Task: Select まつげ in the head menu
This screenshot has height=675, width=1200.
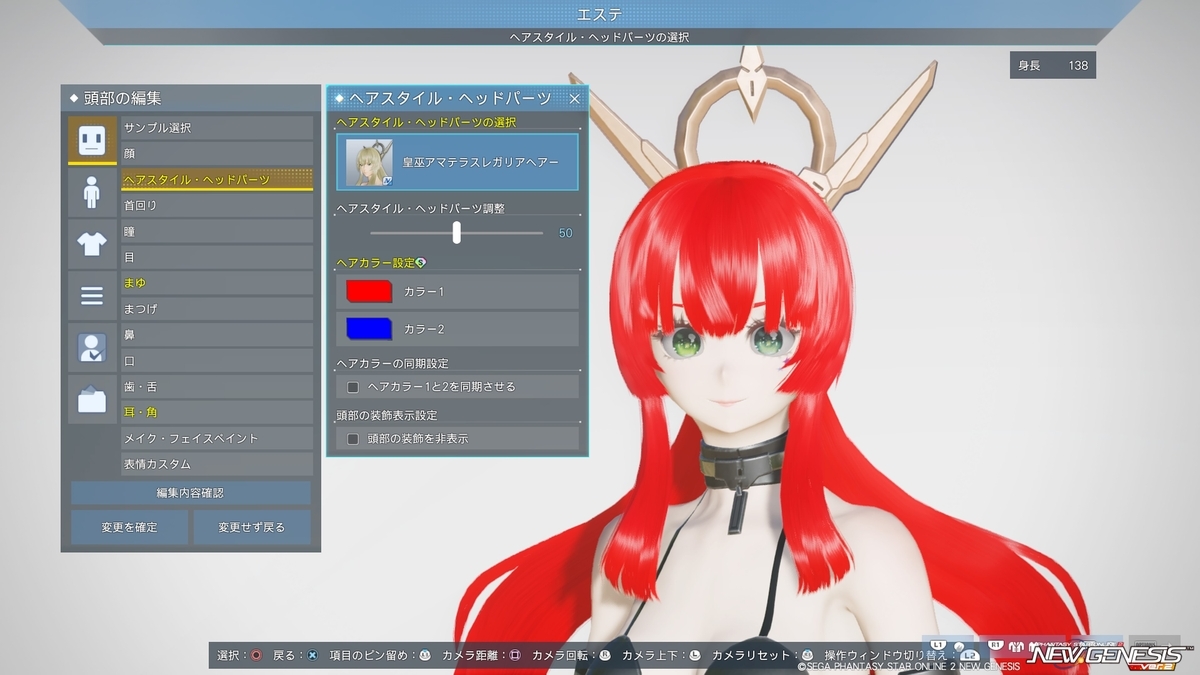Action: (x=217, y=309)
